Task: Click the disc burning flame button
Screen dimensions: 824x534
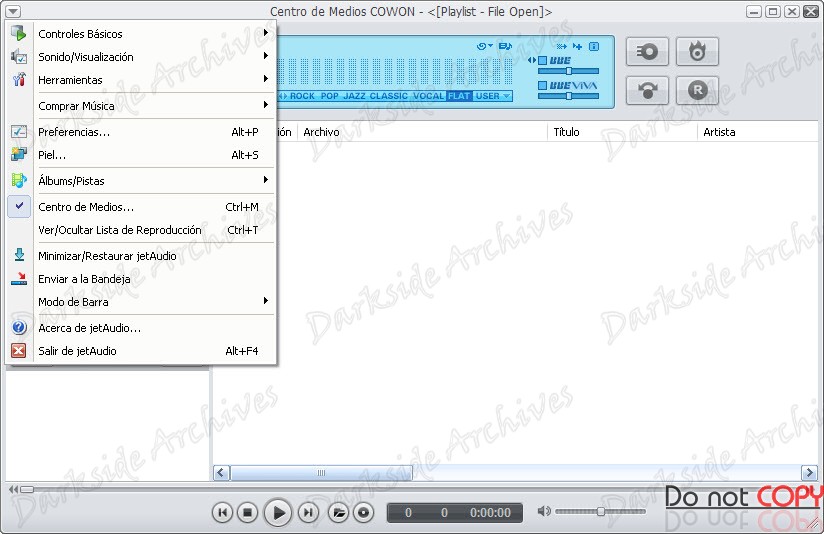Action: [x=697, y=52]
